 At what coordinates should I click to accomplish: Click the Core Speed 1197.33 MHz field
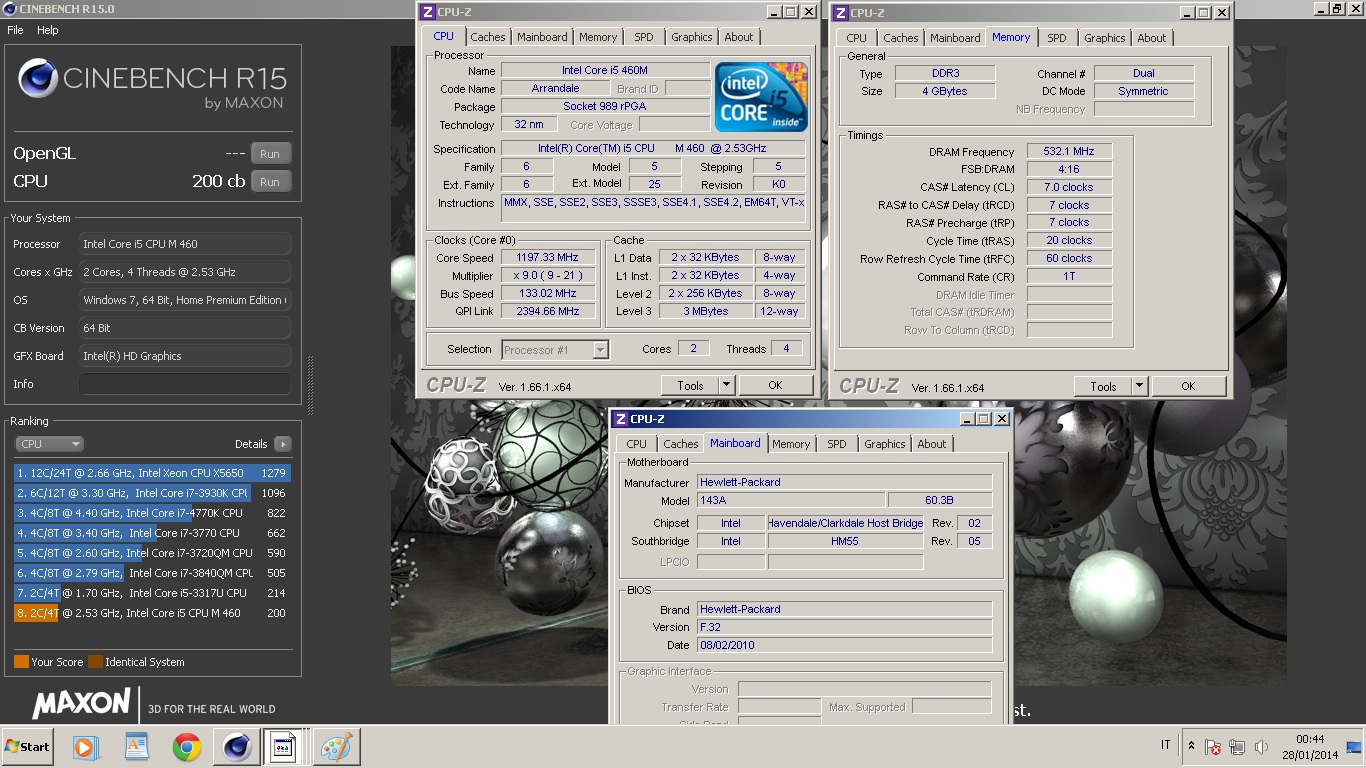pyautogui.click(x=547, y=258)
